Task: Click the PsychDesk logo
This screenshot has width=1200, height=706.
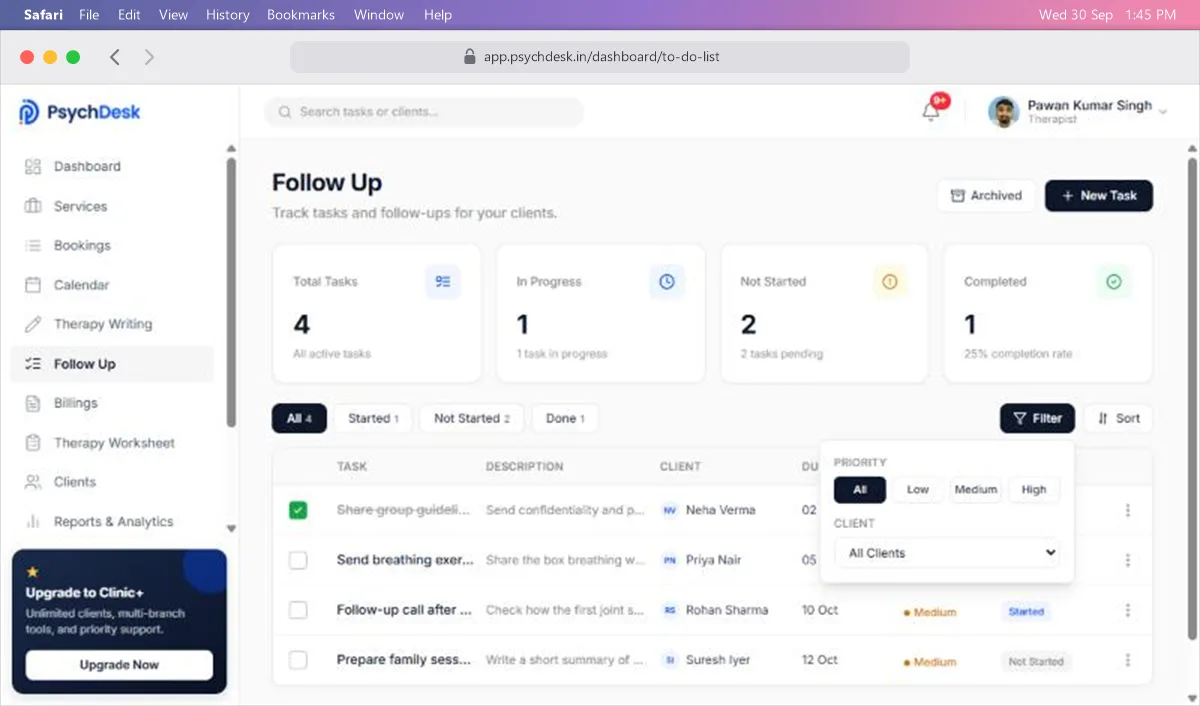Action: click(x=80, y=112)
